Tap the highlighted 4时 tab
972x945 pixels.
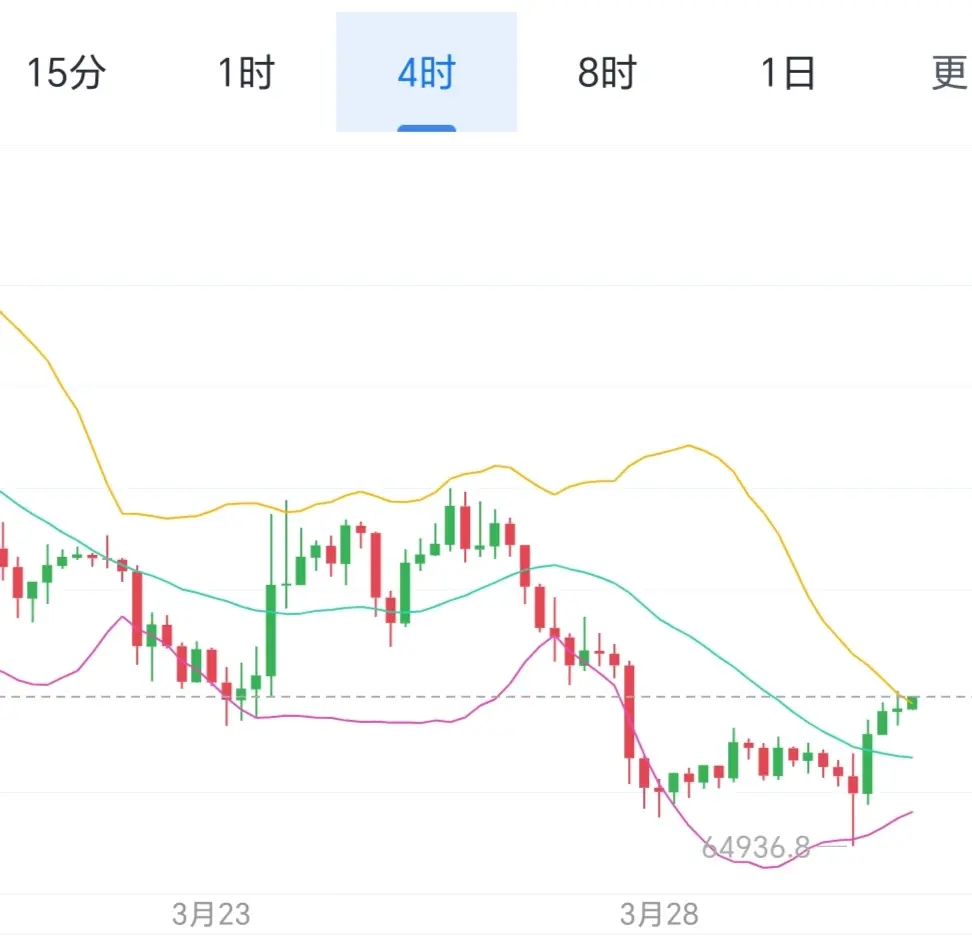(426, 73)
